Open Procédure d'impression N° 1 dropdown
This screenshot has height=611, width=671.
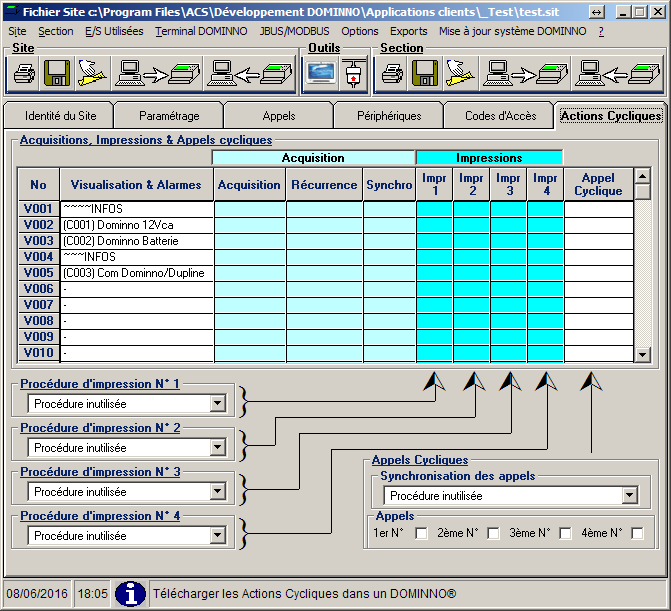[x=217, y=404]
